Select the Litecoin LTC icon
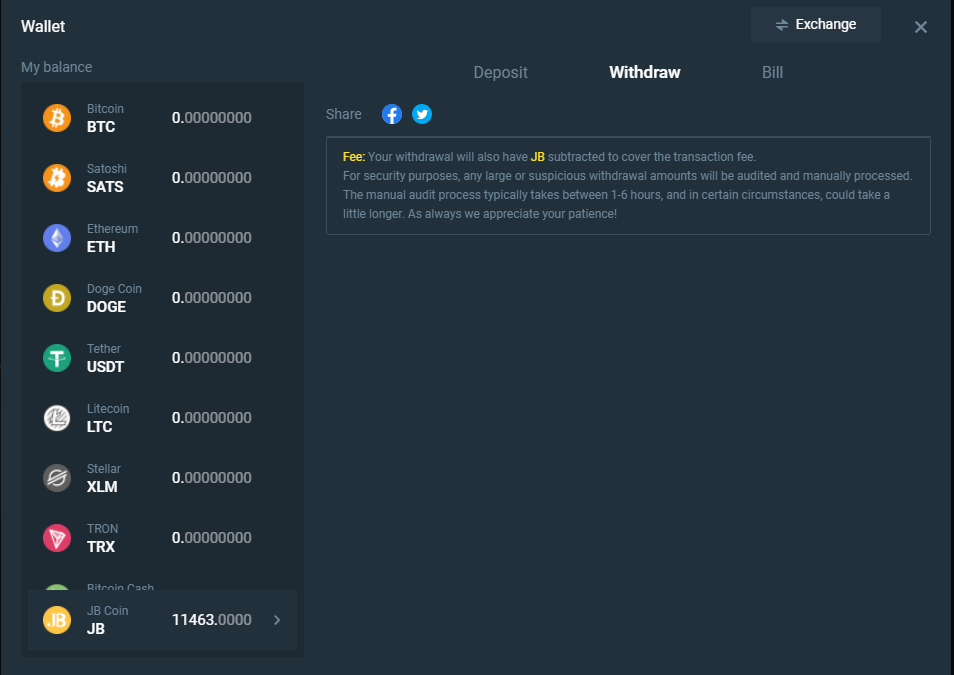Screen dimensions: 954x675 point(57,418)
